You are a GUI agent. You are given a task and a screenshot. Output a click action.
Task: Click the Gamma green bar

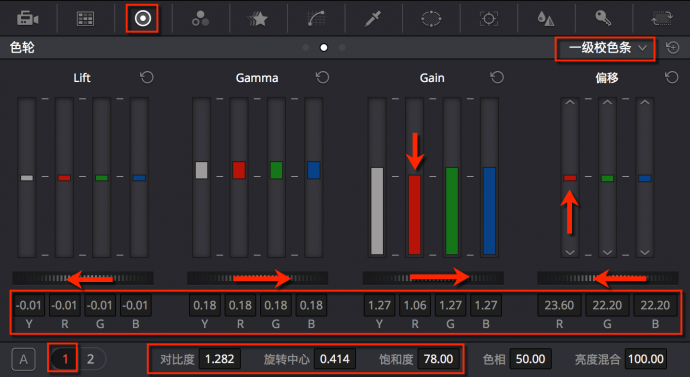click(276, 177)
